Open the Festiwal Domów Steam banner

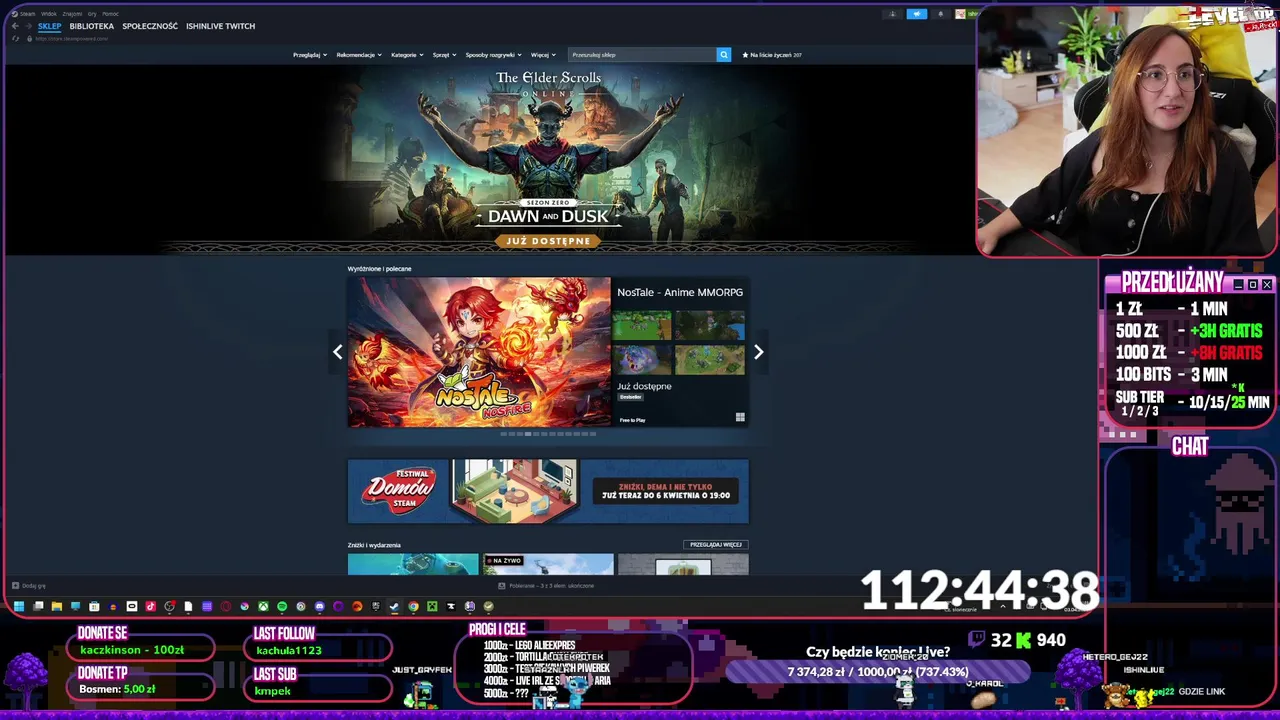pos(548,491)
